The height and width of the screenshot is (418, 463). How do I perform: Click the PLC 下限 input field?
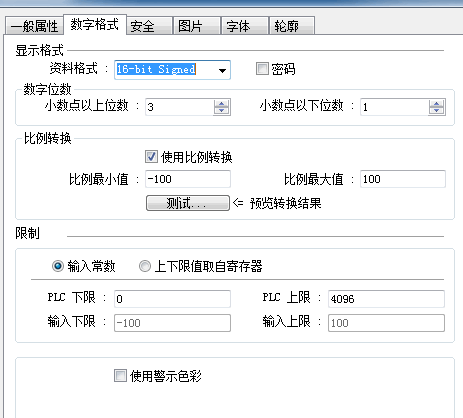[172, 299]
